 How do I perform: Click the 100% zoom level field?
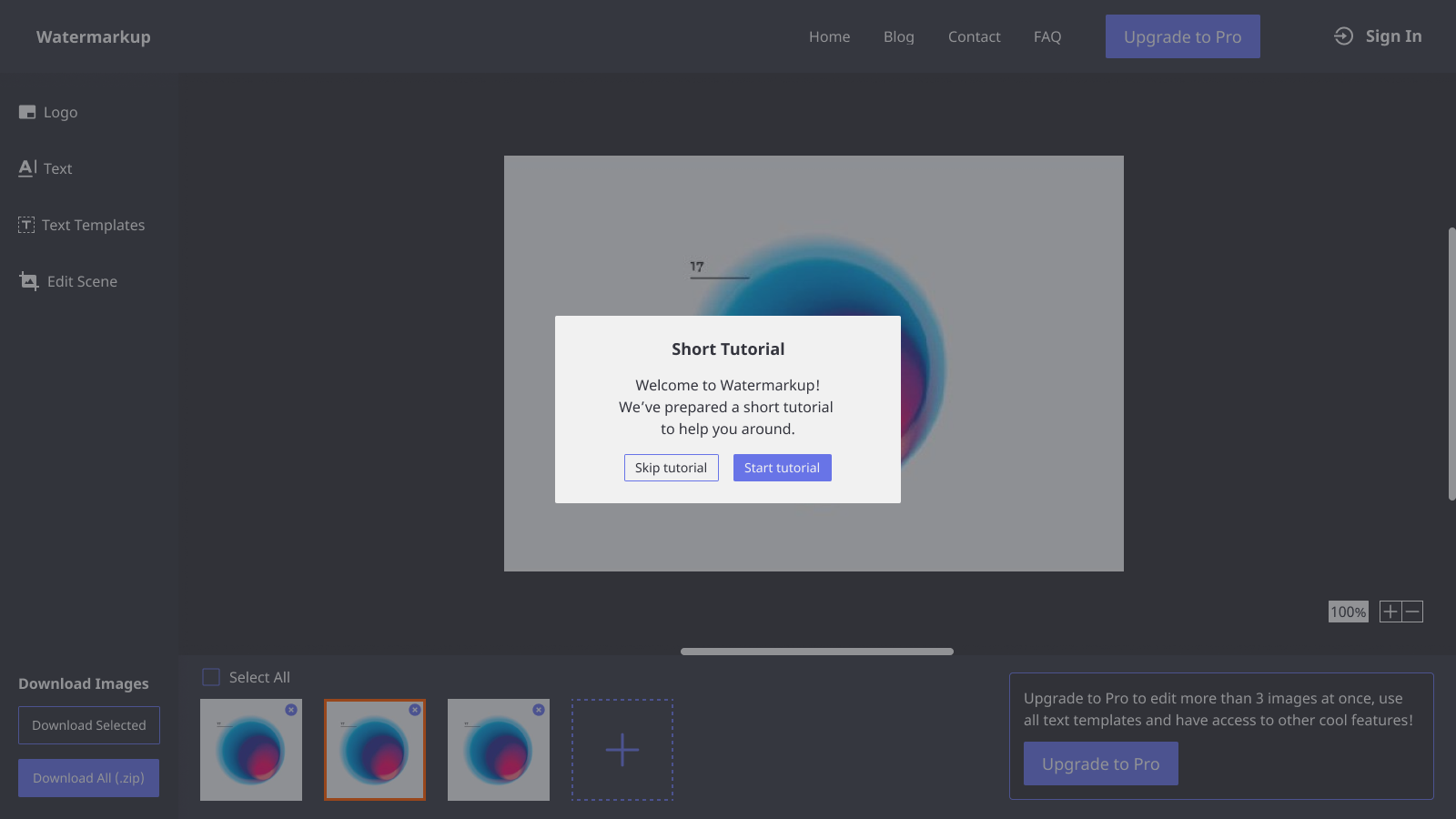click(1348, 612)
